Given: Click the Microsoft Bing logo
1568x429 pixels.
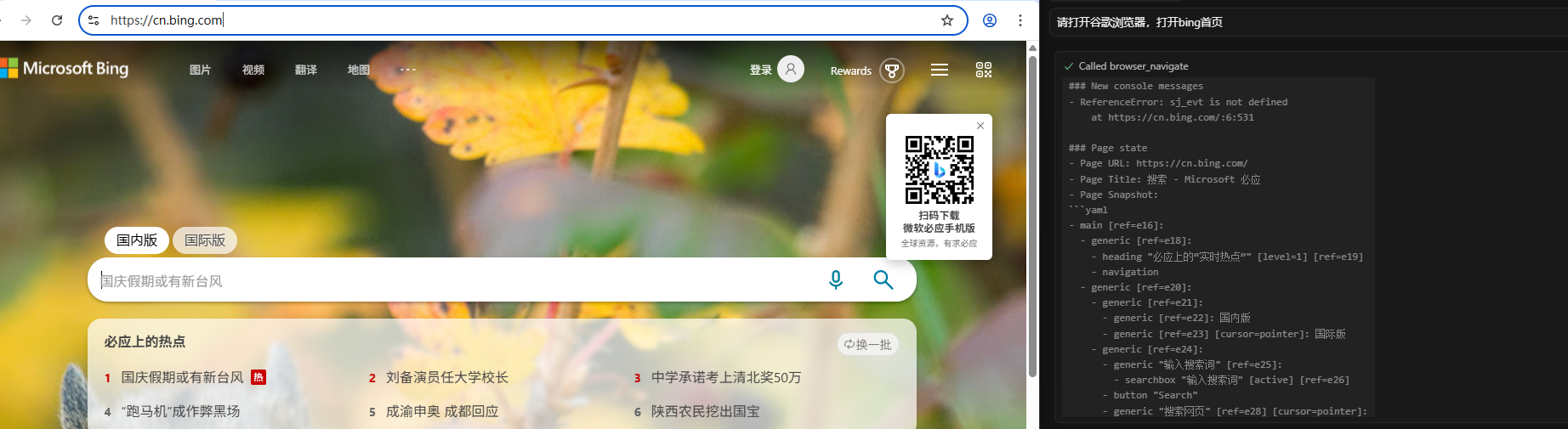Looking at the screenshot, I should [x=65, y=69].
